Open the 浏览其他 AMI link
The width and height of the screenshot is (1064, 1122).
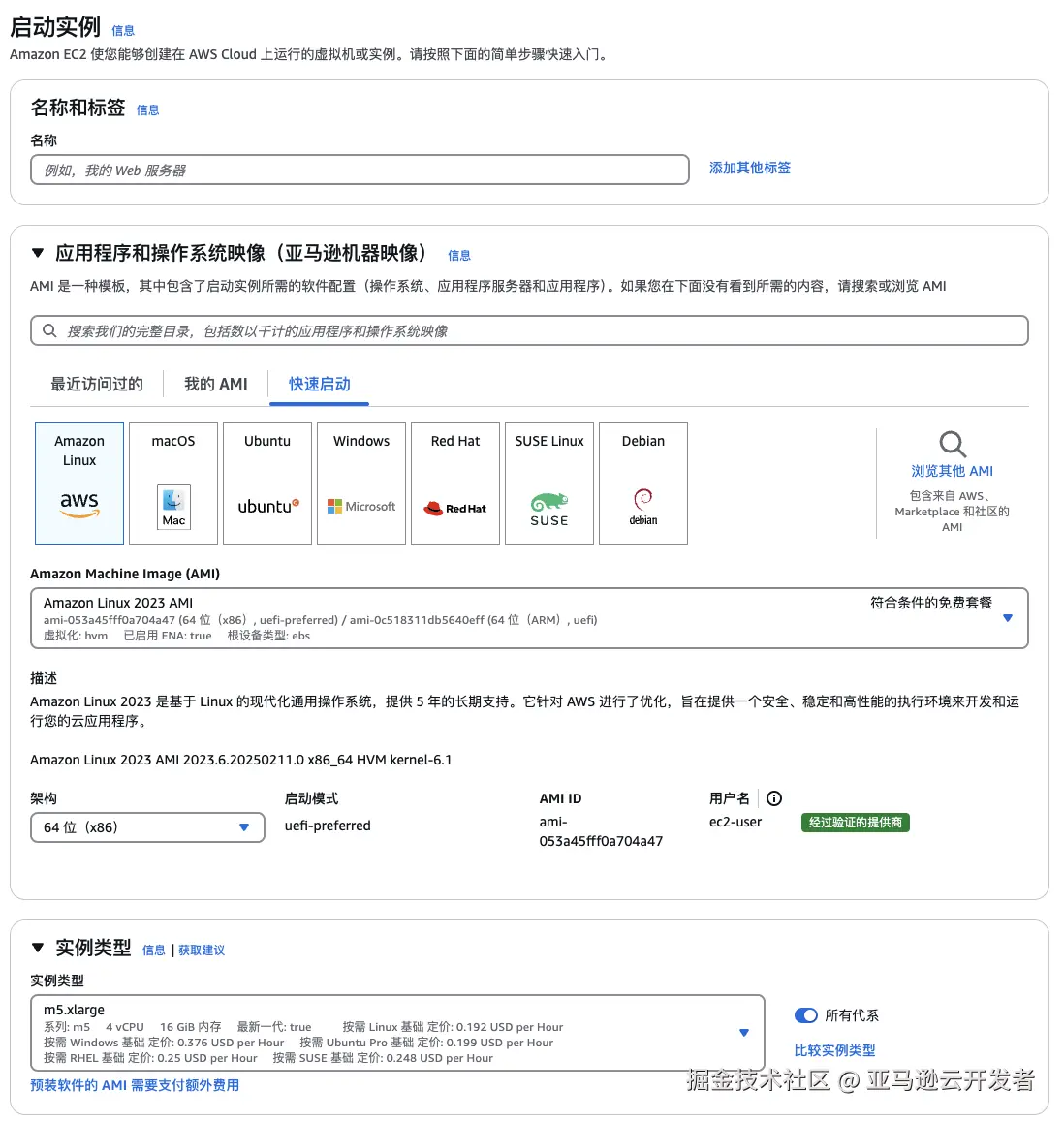point(953,471)
